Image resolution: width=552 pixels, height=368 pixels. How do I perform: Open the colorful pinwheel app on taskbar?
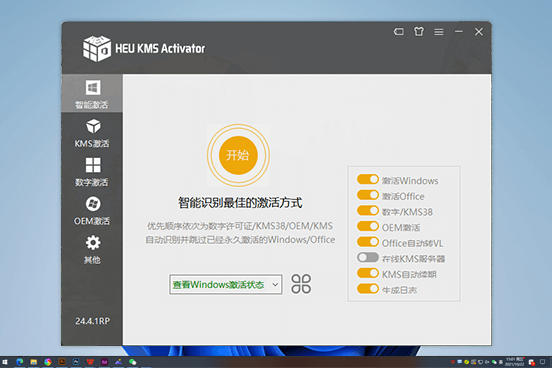click(x=48, y=362)
